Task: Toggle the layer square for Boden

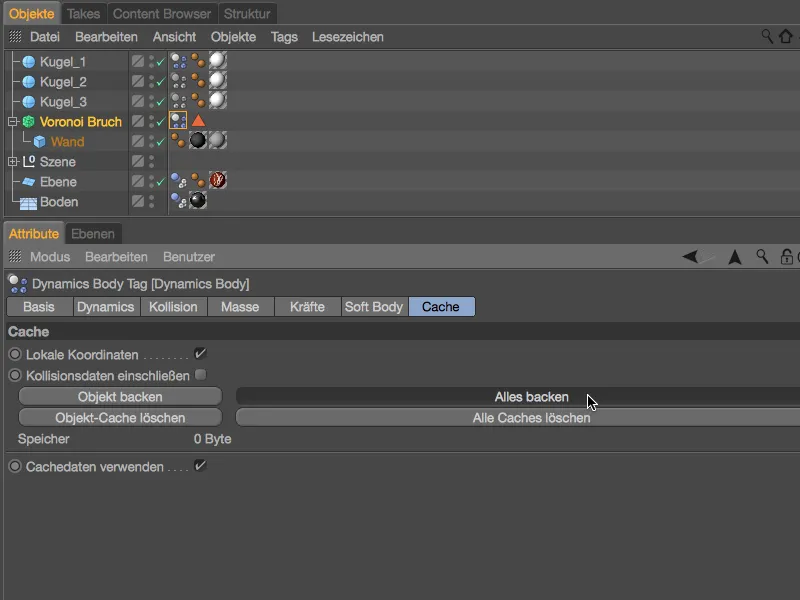Action: point(138,201)
